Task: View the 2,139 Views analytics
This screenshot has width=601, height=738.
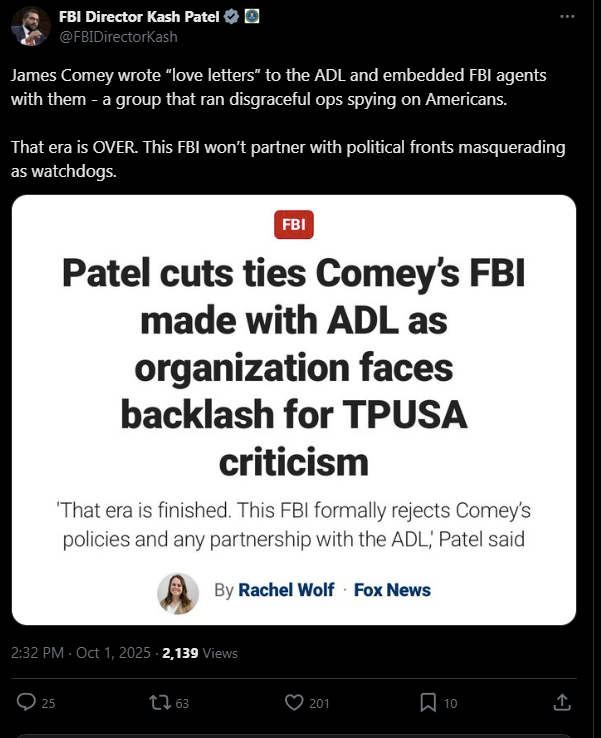Action: pyautogui.click(x=200, y=653)
